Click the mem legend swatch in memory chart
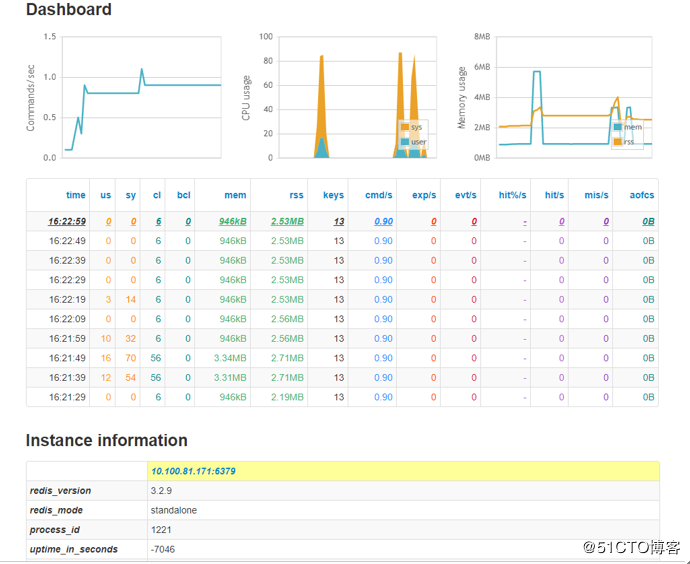This screenshot has width=690, height=564. 618,127
